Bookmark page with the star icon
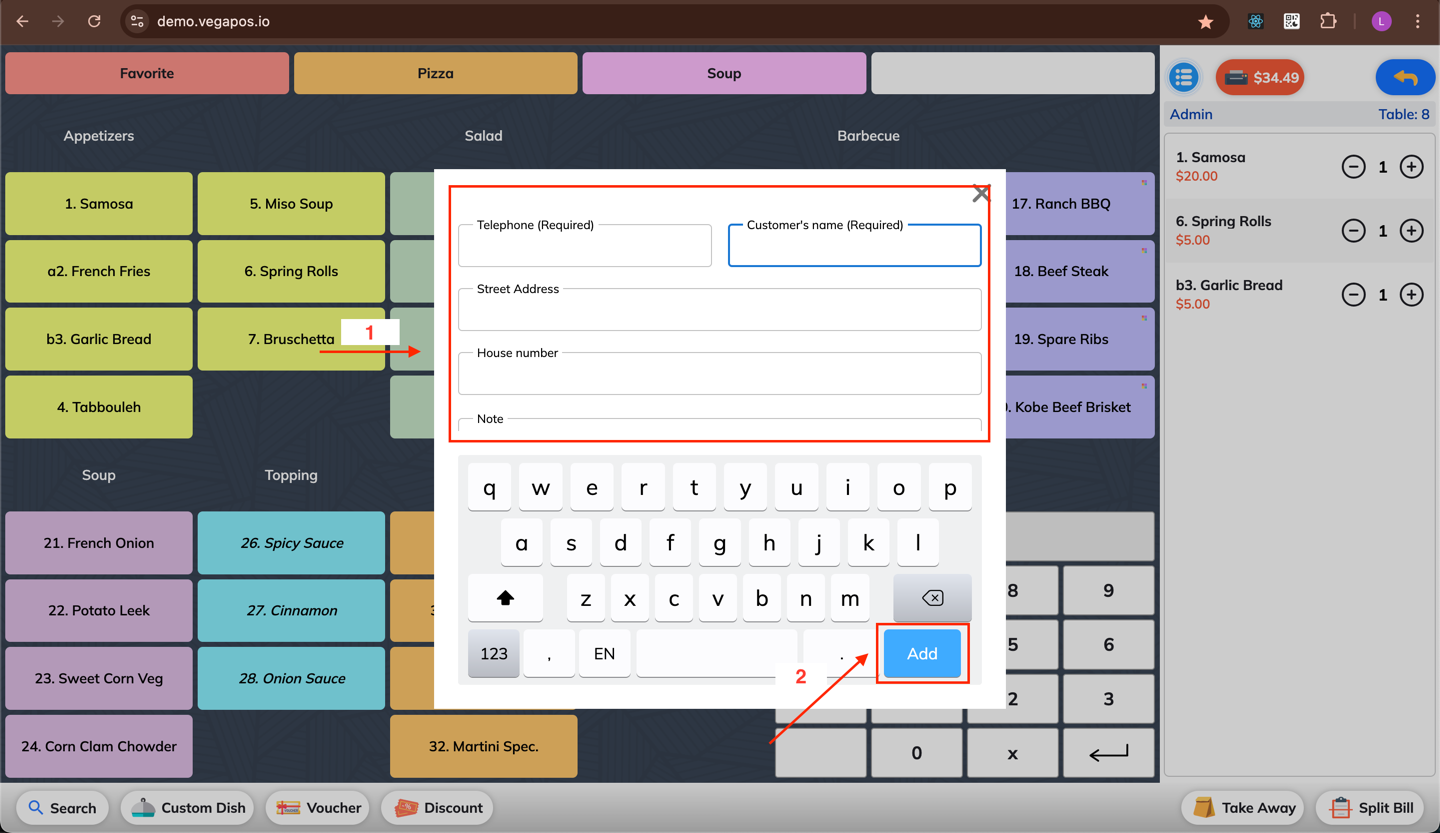 (1206, 21)
